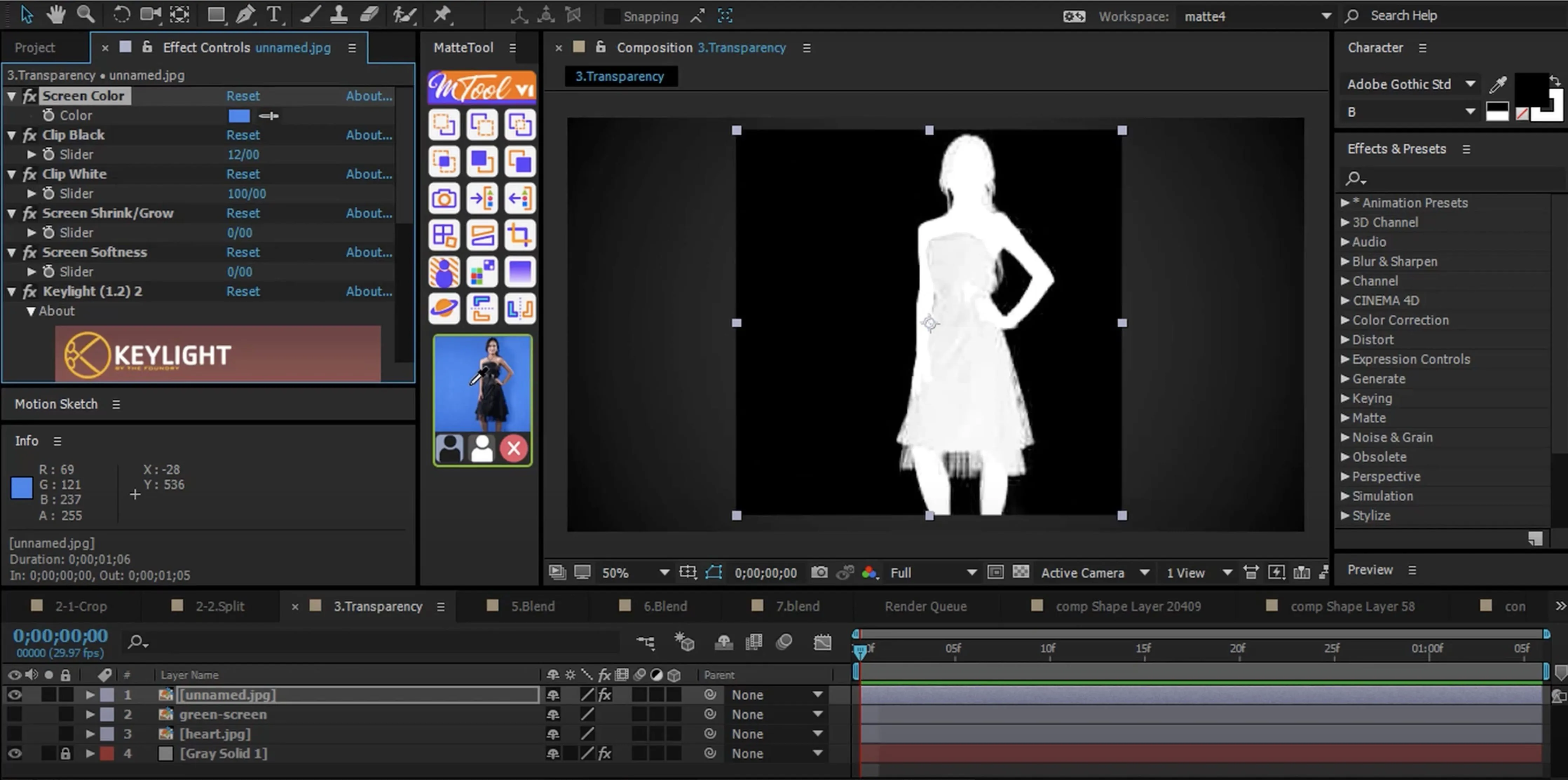Unlock the Gray Solid 1 layer
The height and width of the screenshot is (780, 1568).
65,753
